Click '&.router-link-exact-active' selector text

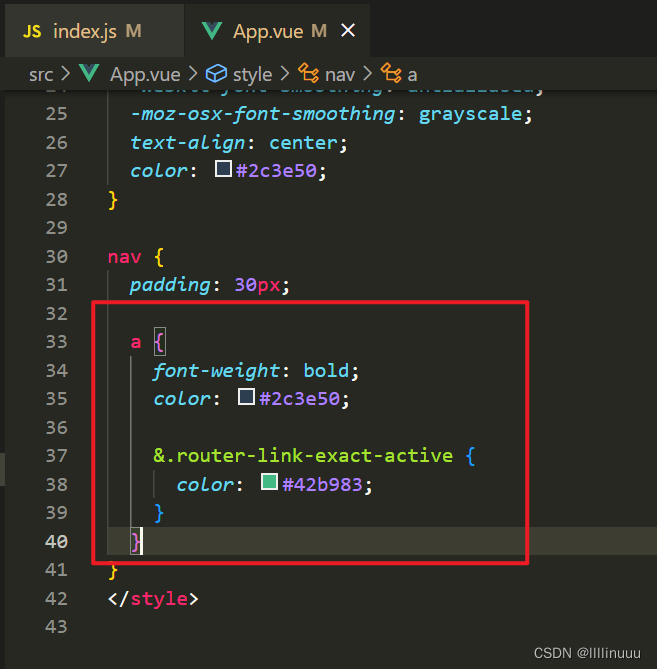303,456
